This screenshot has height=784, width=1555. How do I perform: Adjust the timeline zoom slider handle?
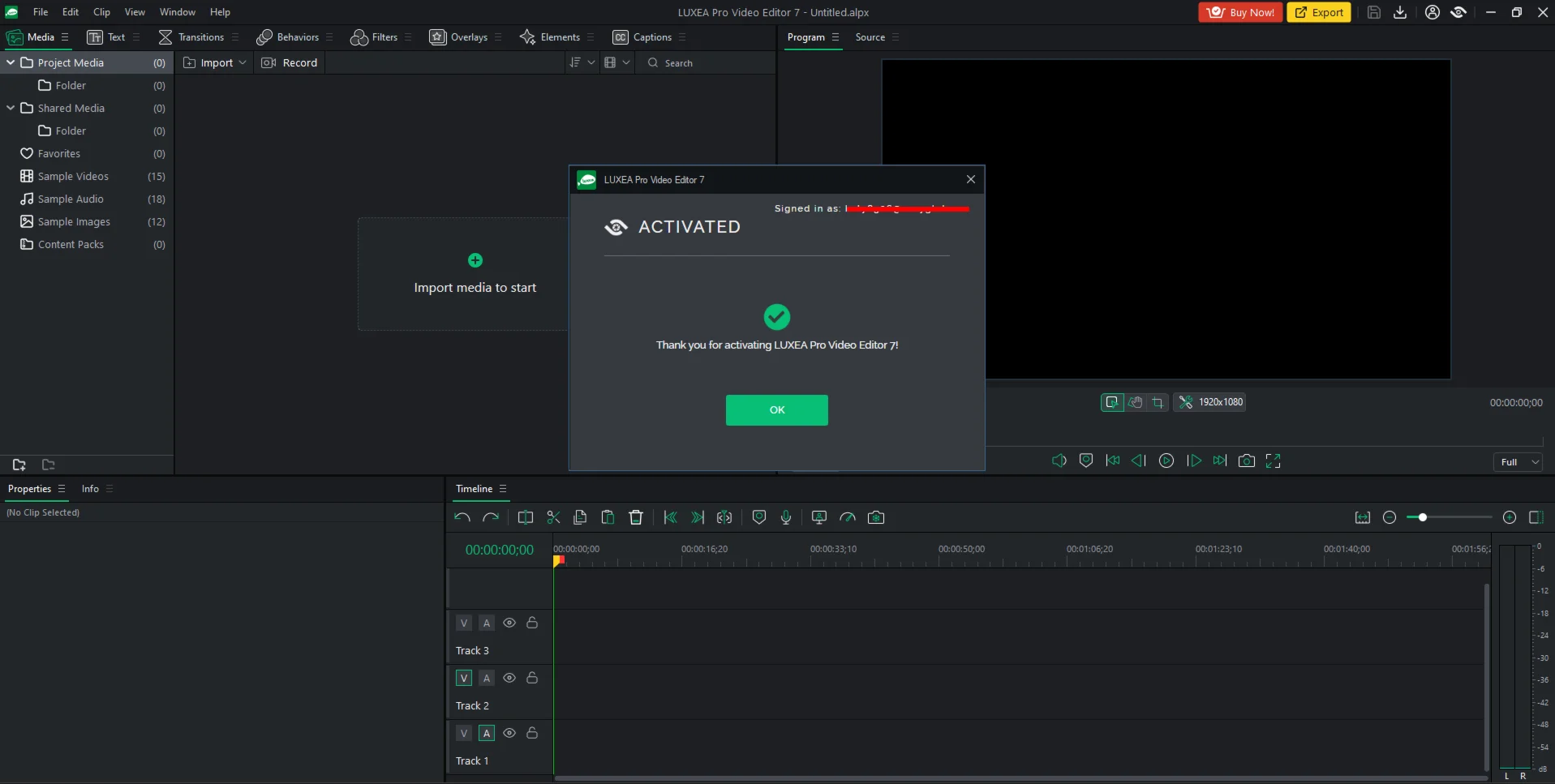pyautogui.click(x=1422, y=517)
